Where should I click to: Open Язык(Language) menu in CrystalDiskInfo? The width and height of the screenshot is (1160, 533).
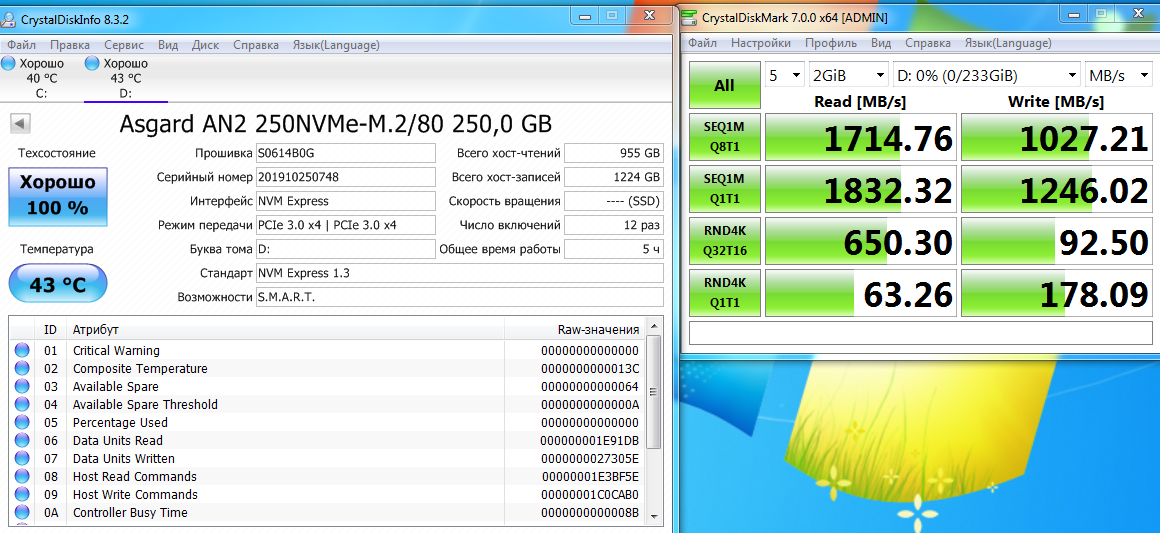[336, 44]
